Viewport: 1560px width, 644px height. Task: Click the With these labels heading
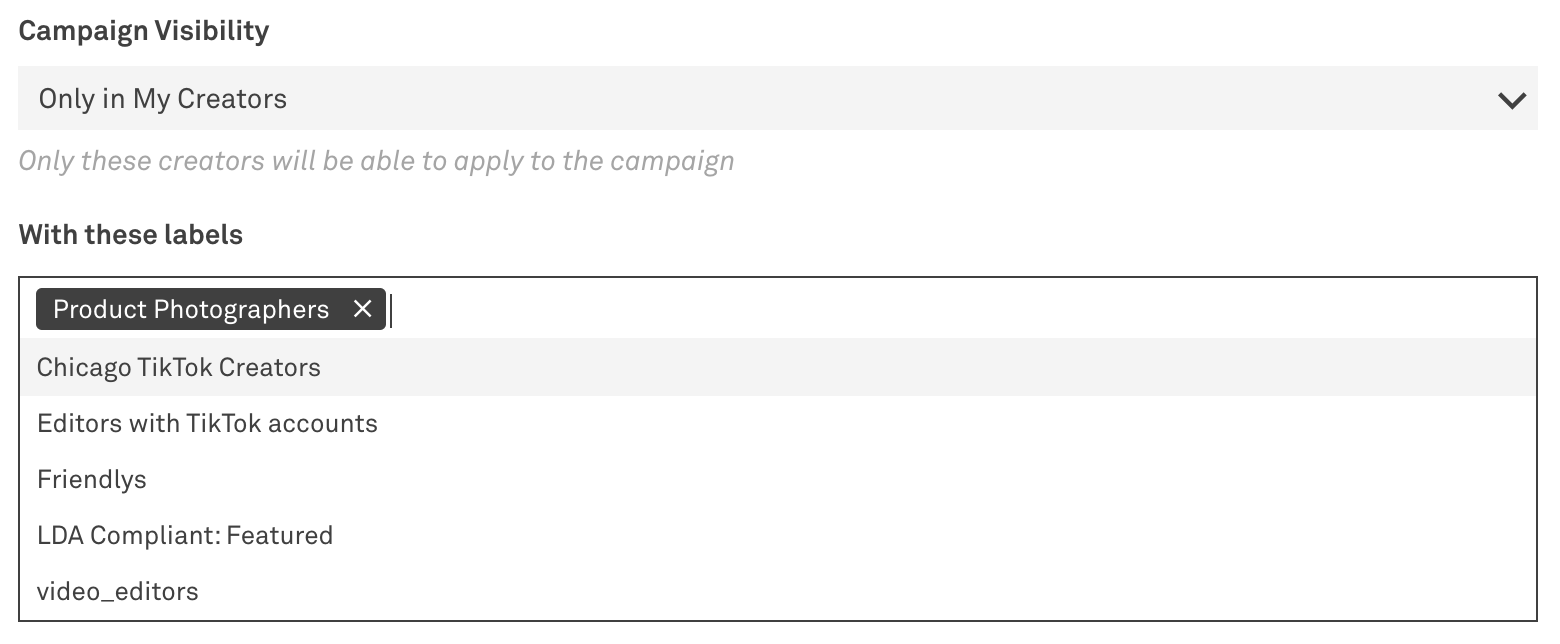coord(130,234)
